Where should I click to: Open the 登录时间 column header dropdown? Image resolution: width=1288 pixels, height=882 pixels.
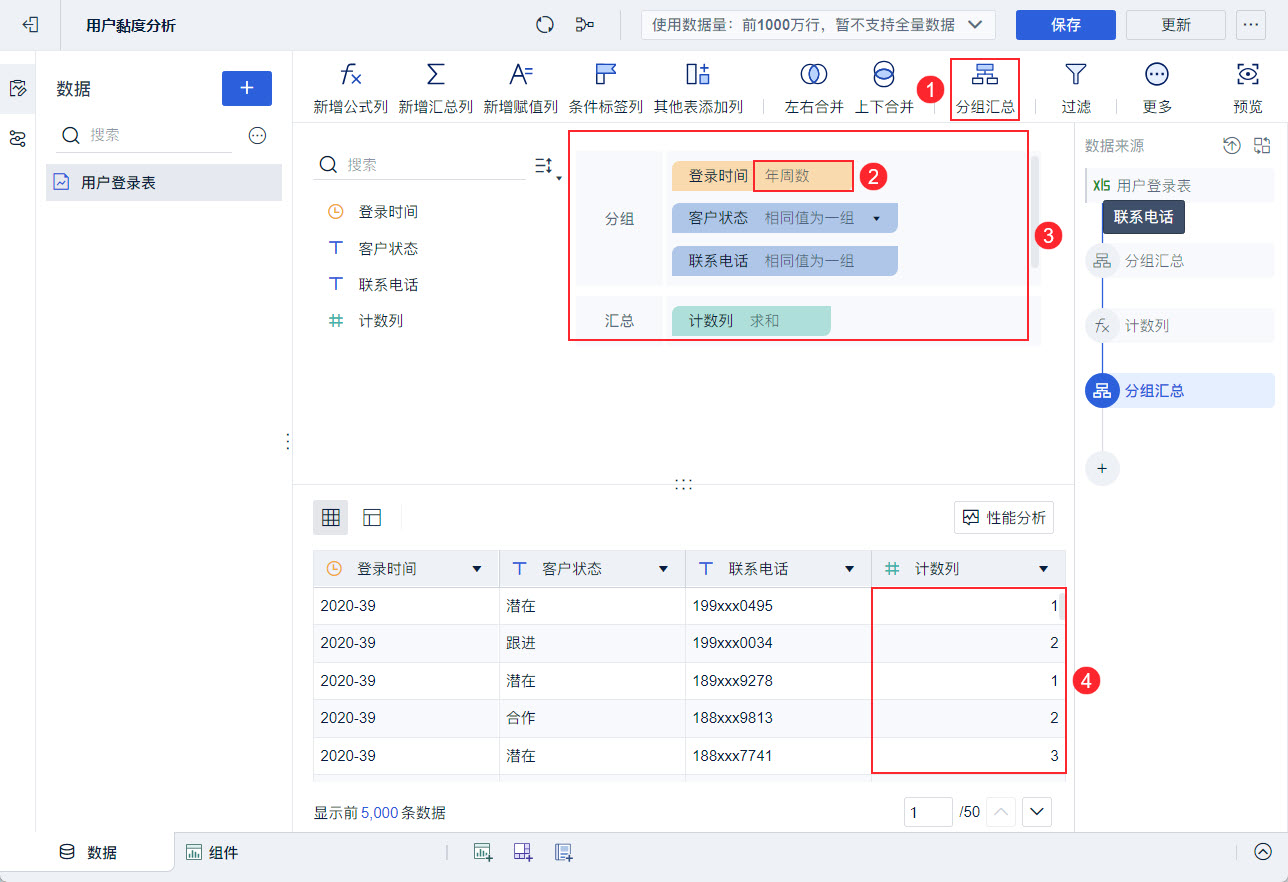[476, 569]
